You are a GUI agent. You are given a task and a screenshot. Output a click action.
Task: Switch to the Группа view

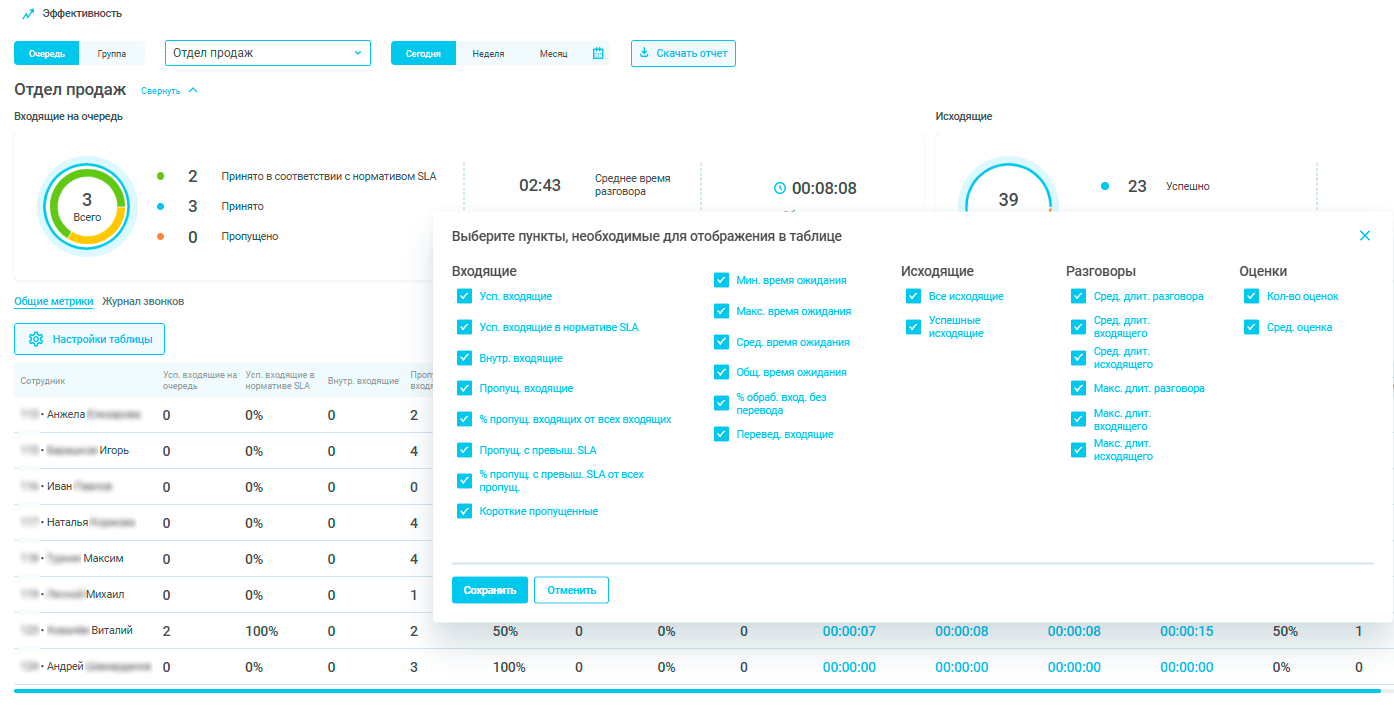point(112,54)
